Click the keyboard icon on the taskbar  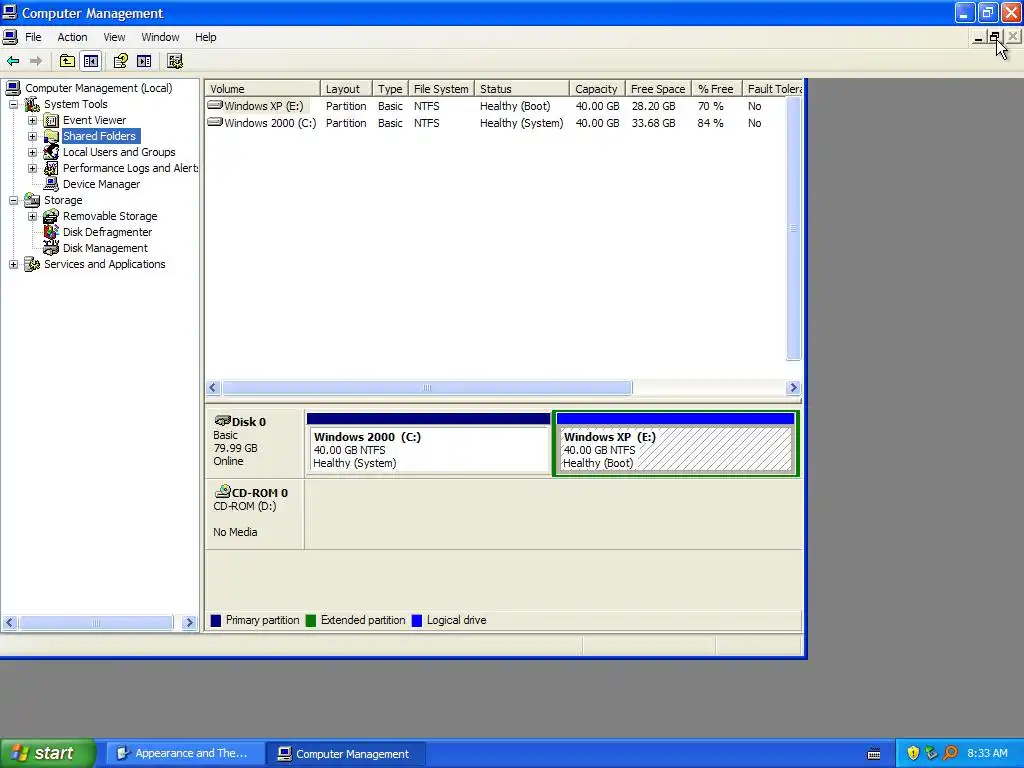click(x=874, y=754)
